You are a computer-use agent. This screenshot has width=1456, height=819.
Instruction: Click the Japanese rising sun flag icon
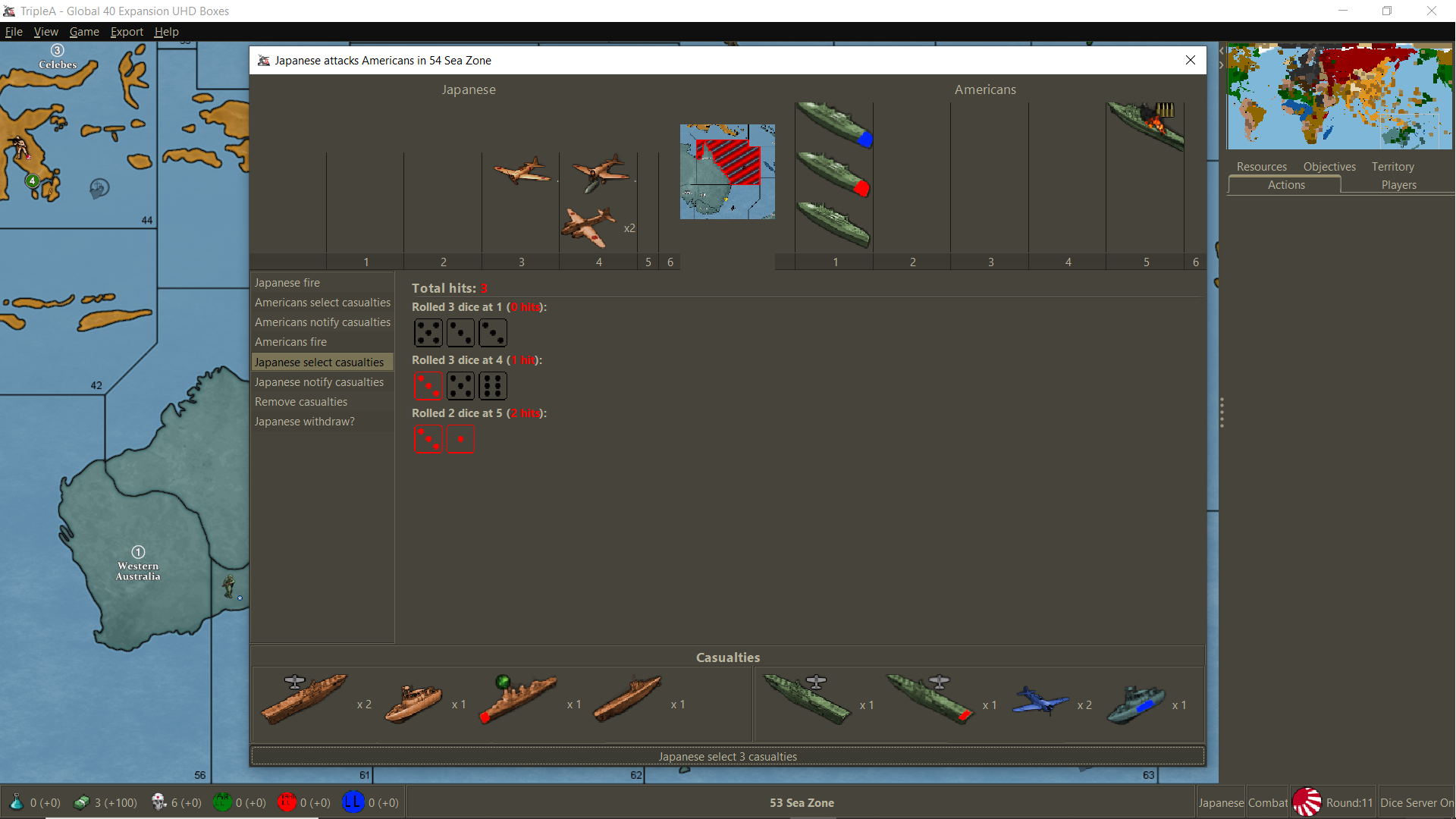(x=1307, y=802)
